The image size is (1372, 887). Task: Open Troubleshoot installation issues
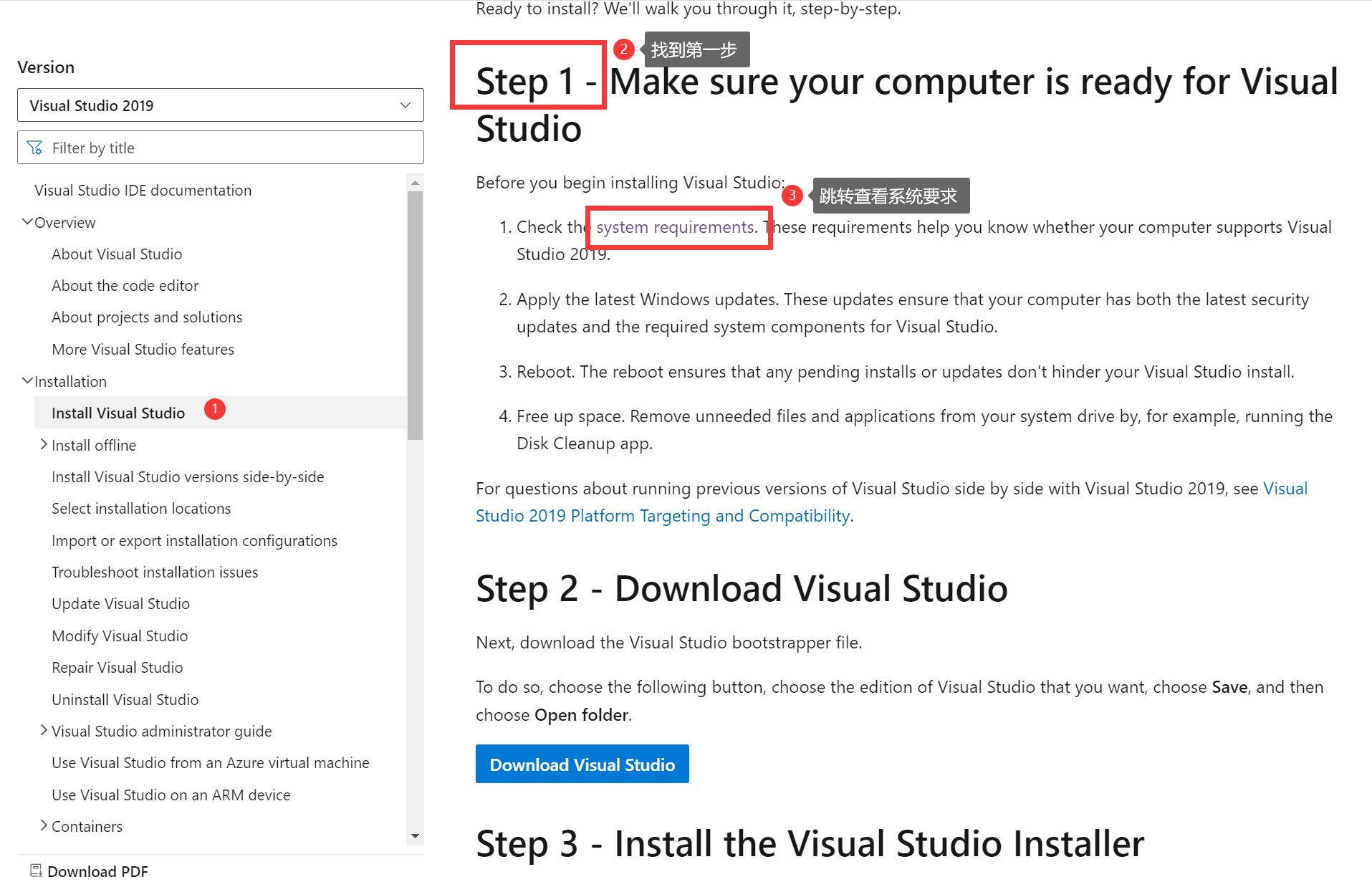click(x=155, y=572)
